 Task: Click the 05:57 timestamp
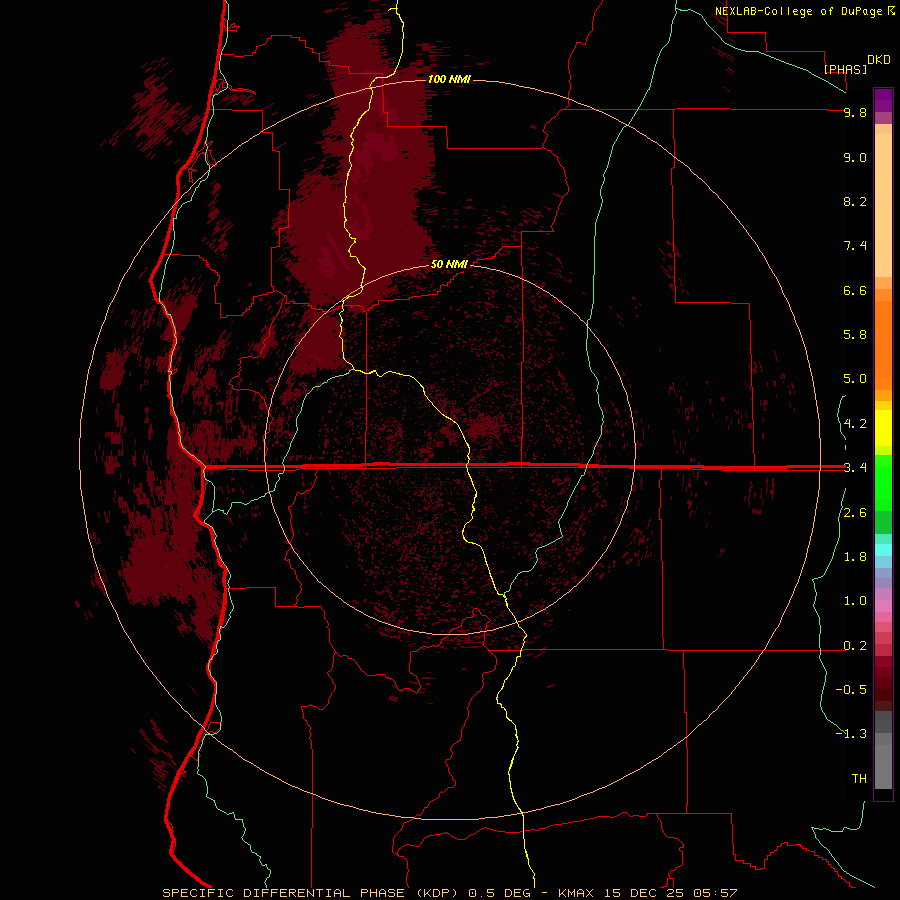click(x=715, y=893)
